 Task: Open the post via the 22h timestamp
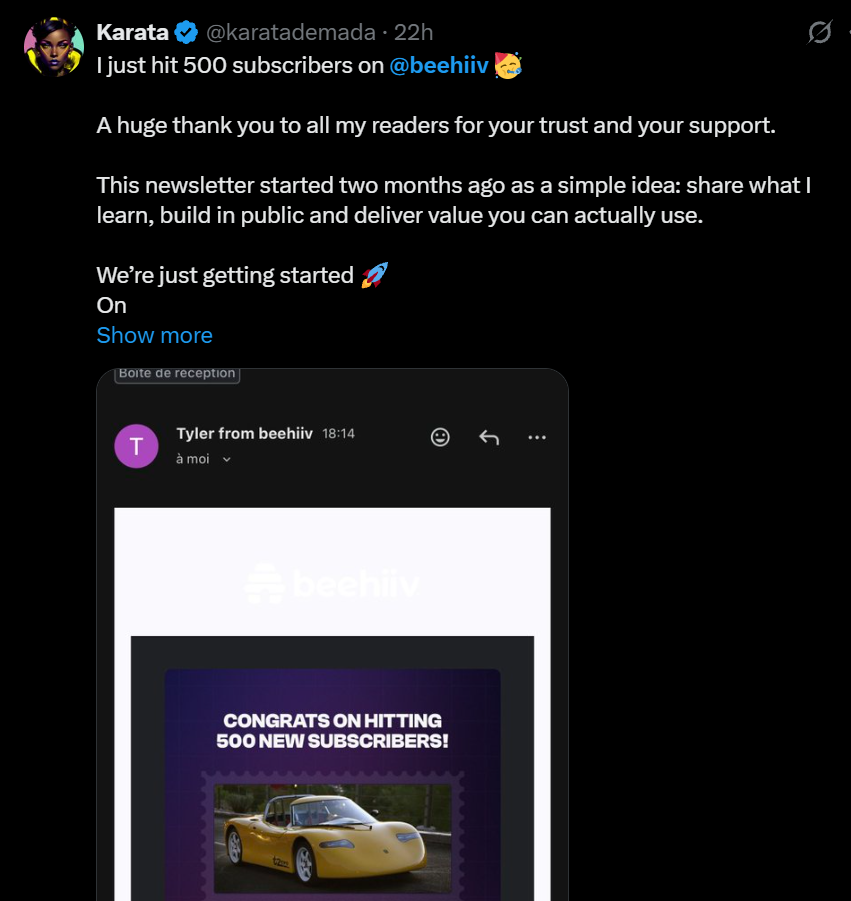(x=413, y=32)
